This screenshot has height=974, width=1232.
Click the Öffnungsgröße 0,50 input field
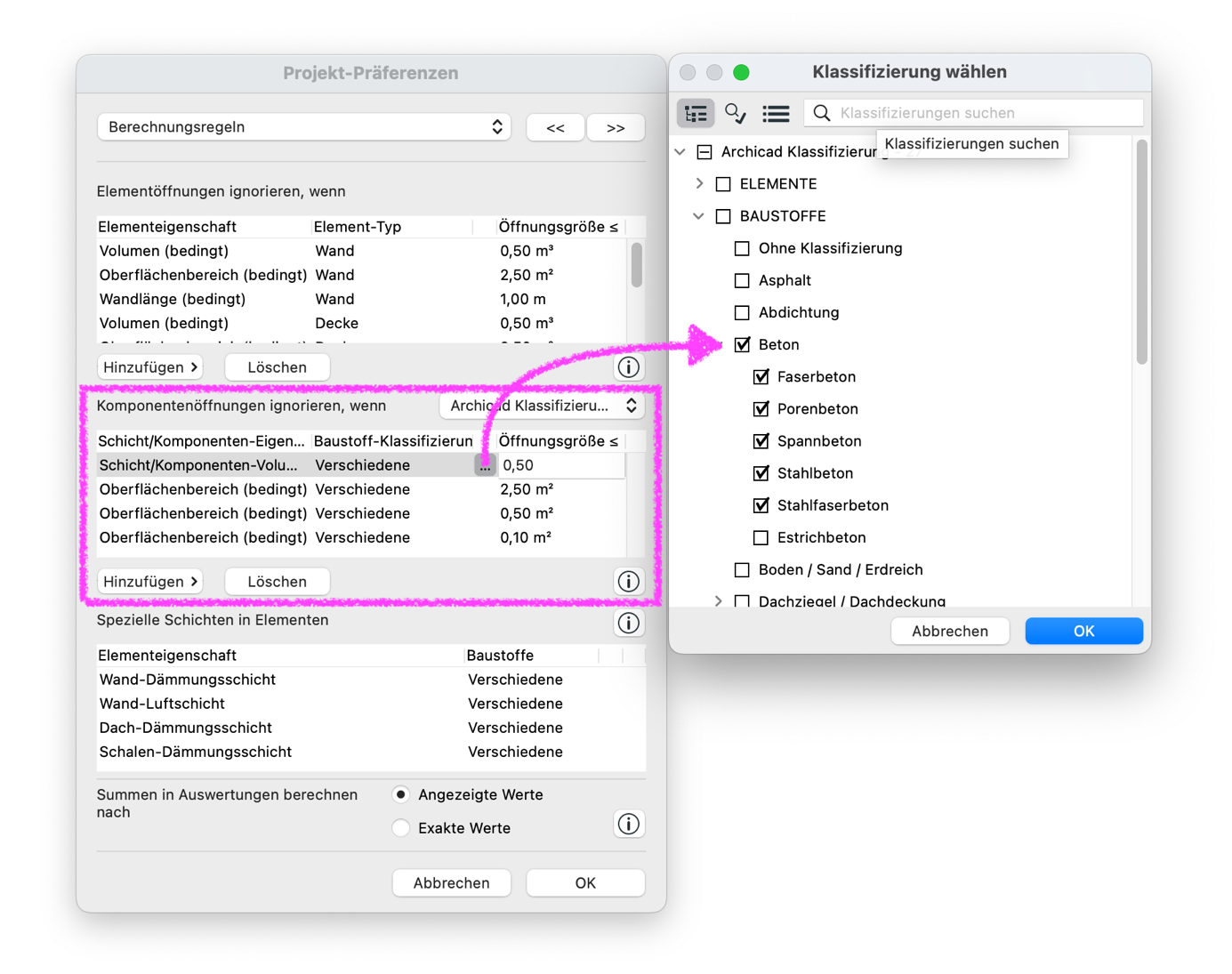[562, 465]
